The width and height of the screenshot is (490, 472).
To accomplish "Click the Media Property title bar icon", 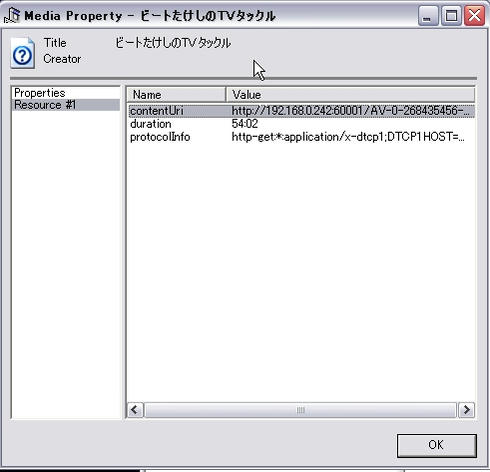I will tap(12, 16).
